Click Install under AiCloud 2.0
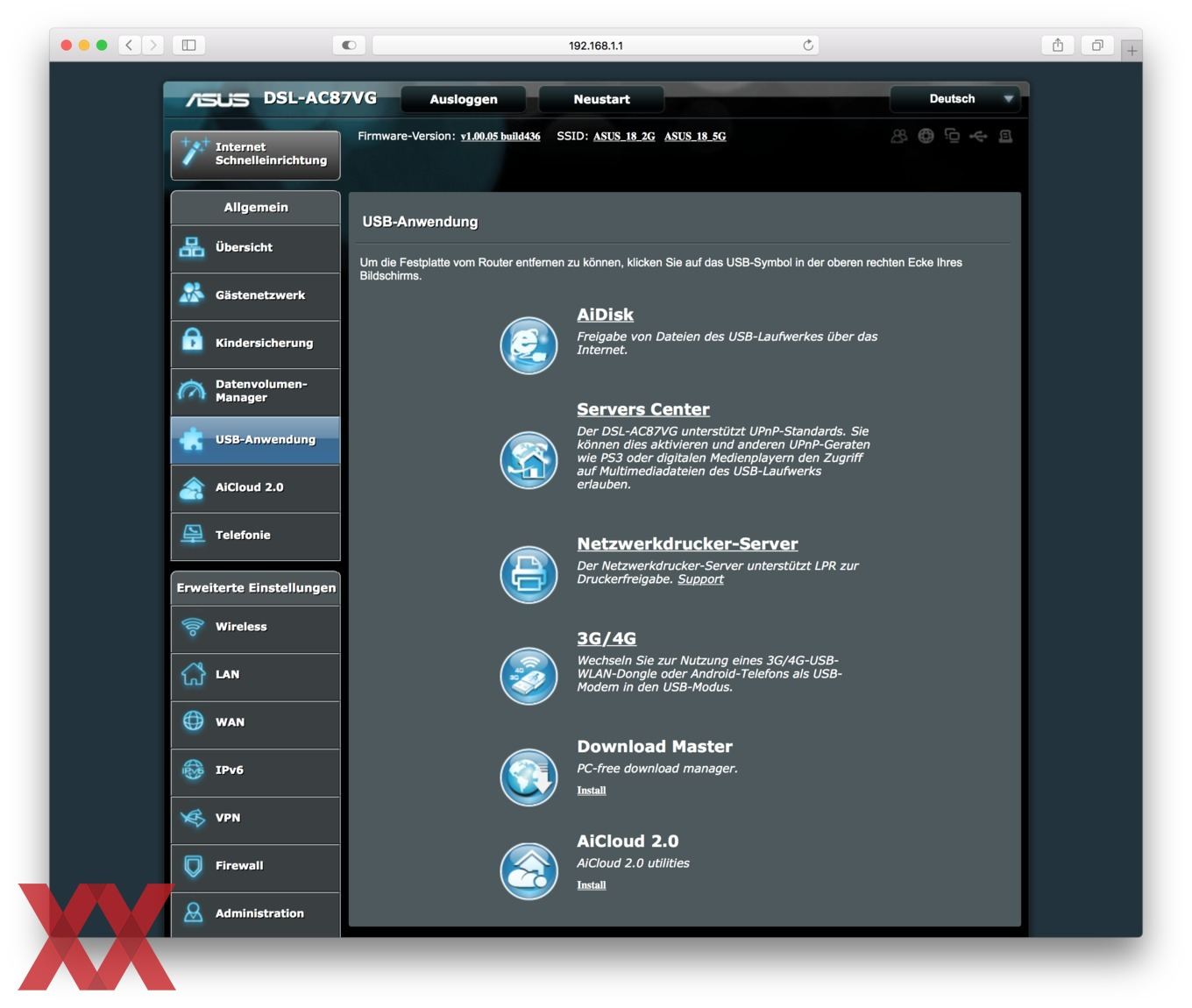The image size is (1192, 1008). coord(592,885)
